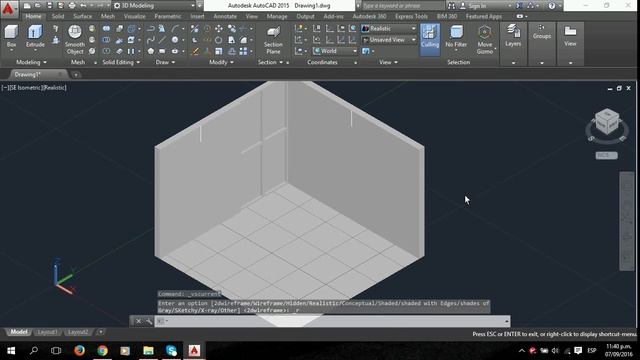Image resolution: width=640 pixels, height=360 pixels.
Task: Open Skype from the taskbar
Action: (171, 351)
